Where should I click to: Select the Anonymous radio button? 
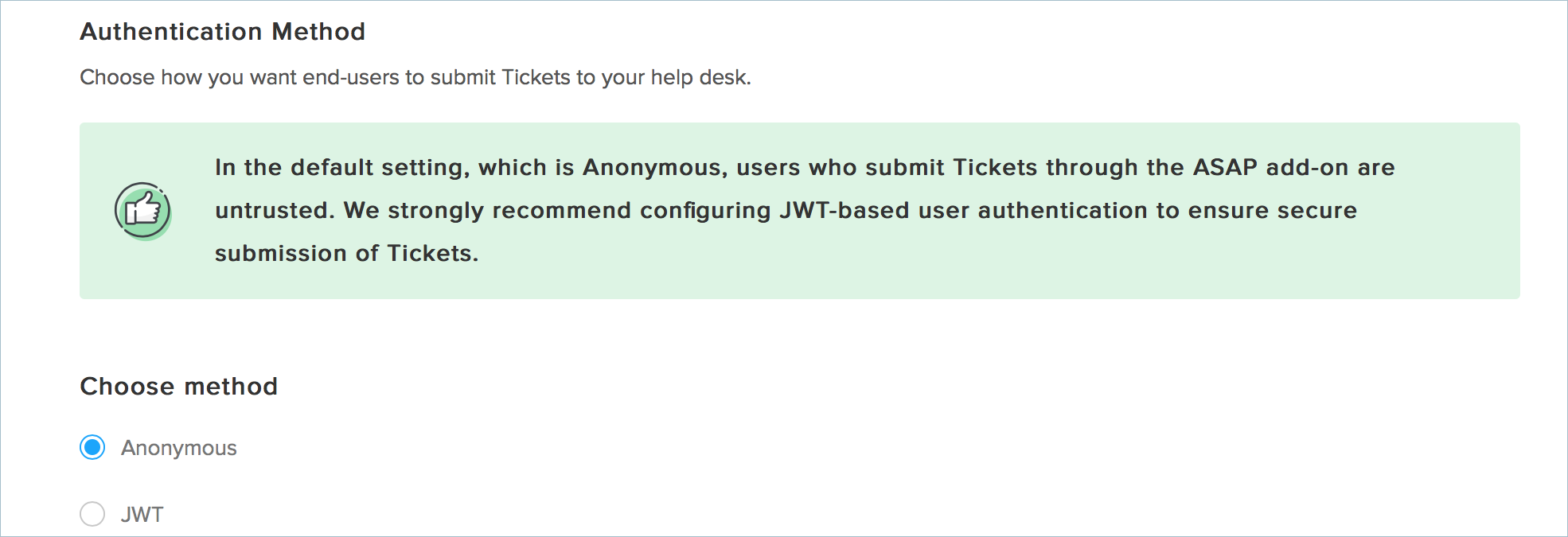[x=92, y=448]
